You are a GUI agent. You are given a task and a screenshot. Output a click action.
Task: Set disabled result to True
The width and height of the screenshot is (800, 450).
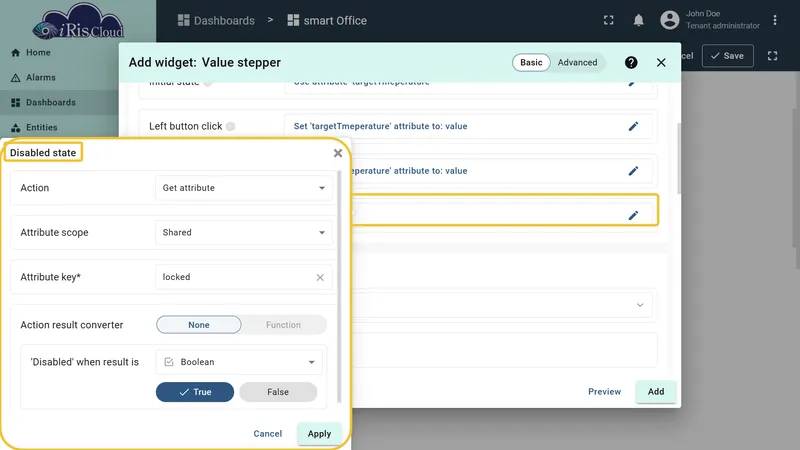[195, 392]
